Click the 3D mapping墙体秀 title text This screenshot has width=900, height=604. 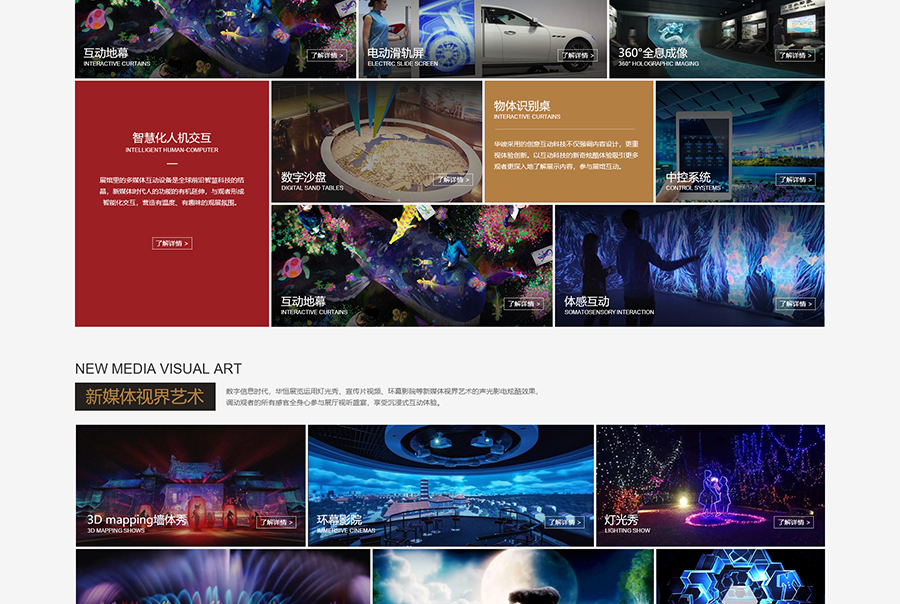click(x=136, y=520)
